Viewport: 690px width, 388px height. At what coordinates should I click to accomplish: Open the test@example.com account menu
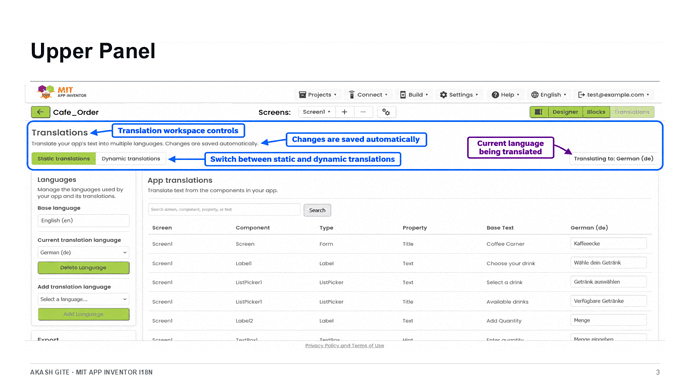click(x=613, y=95)
